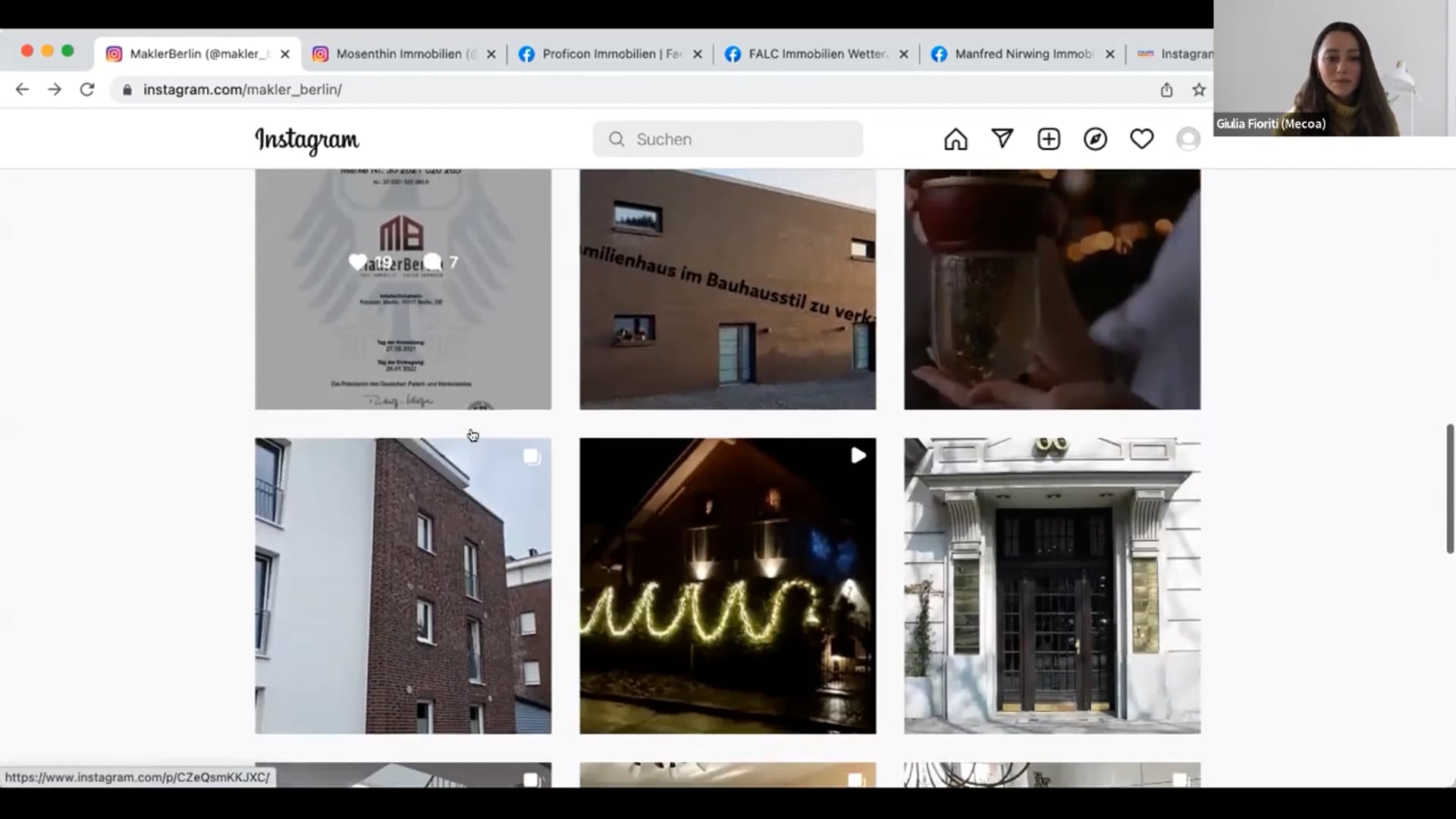Click Giulia Fioriti webcam overlay
The width and height of the screenshot is (1456, 819).
[1335, 68]
